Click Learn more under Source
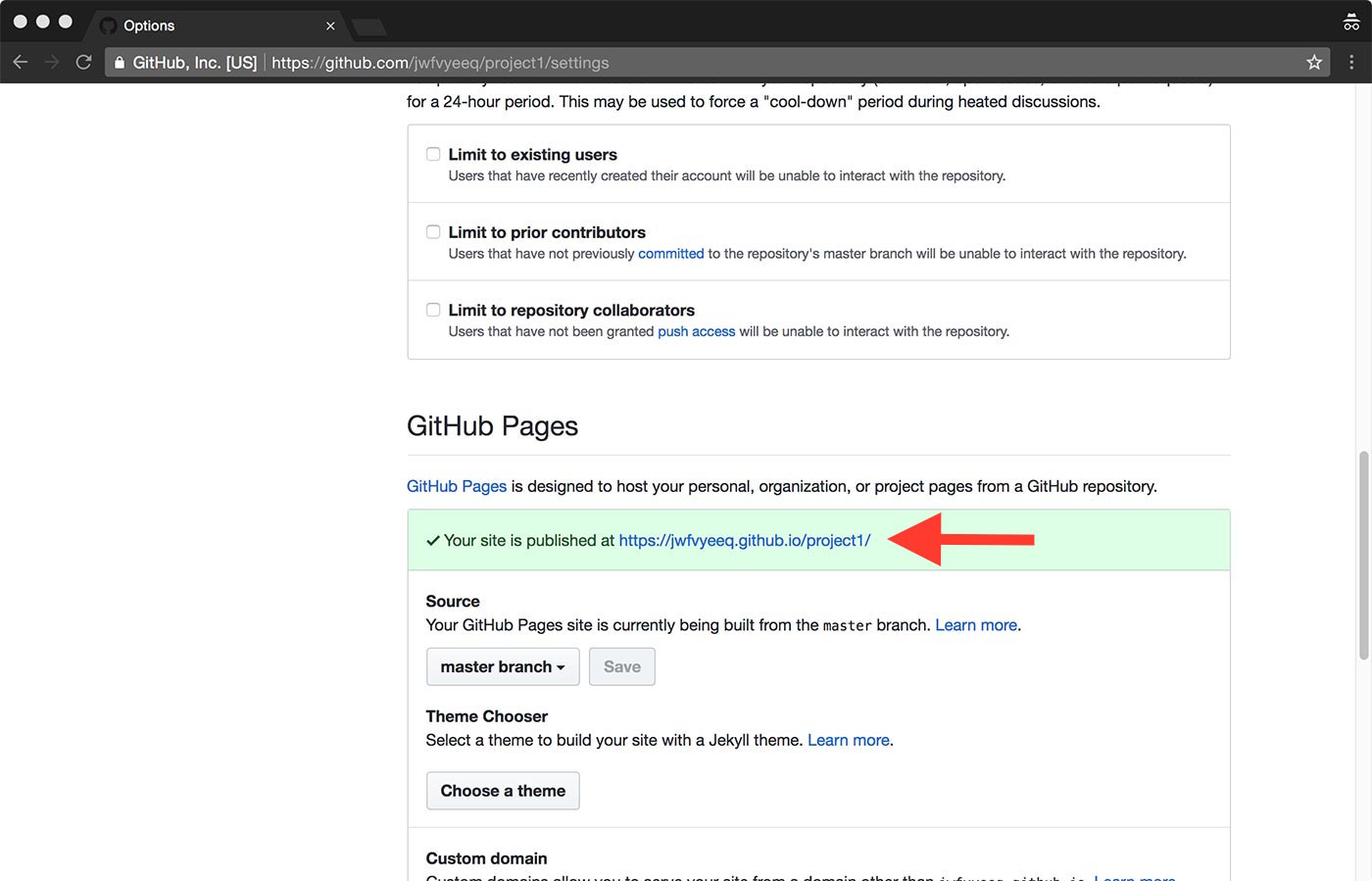This screenshot has width=1372, height=881. [976, 625]
